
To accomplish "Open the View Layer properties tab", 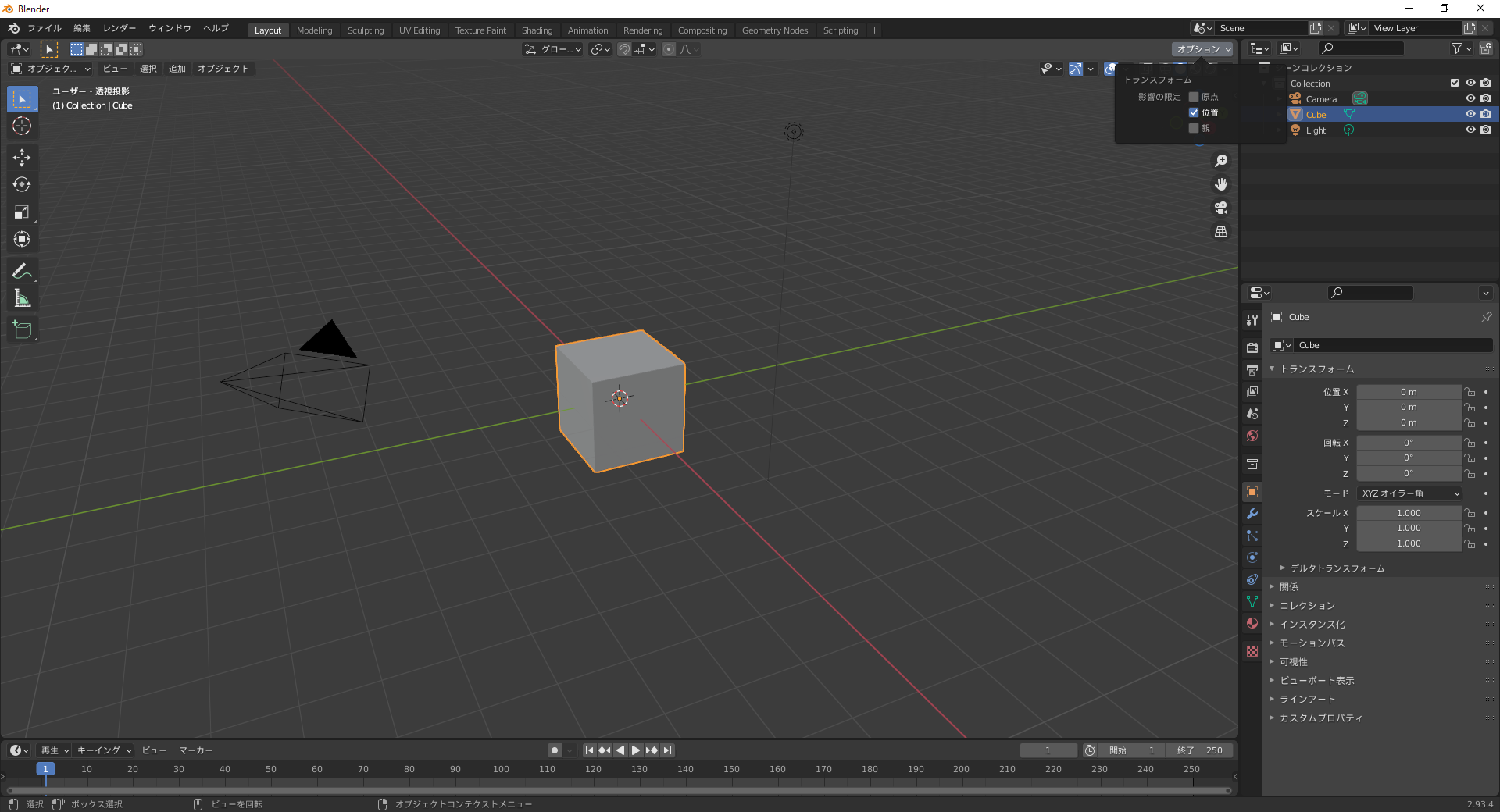I will click(x=1252, y=391).
